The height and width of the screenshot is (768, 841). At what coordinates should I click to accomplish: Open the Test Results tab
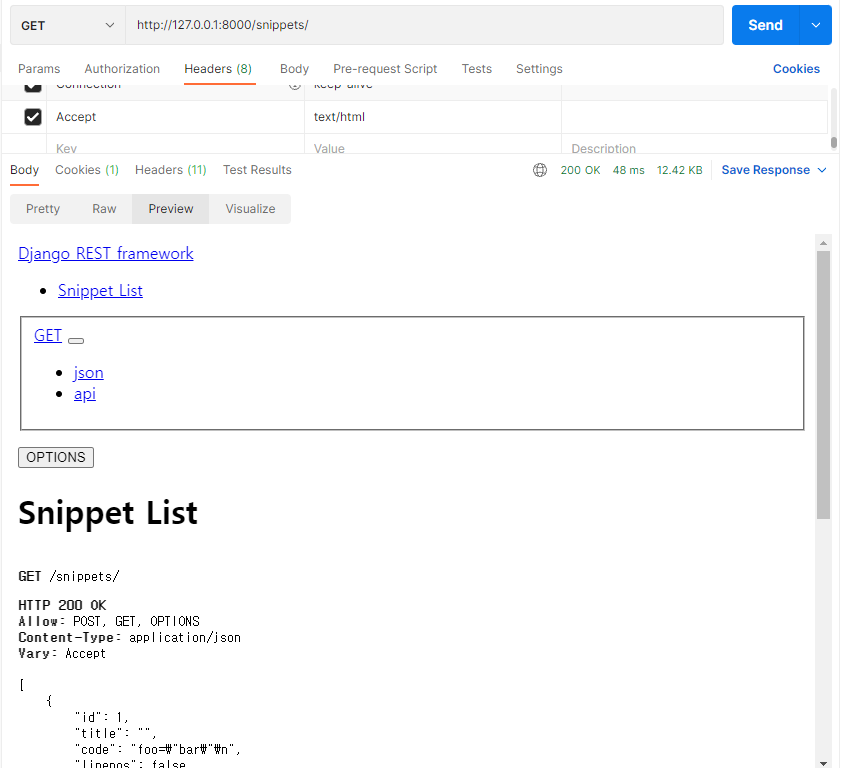tap(257, 170)
